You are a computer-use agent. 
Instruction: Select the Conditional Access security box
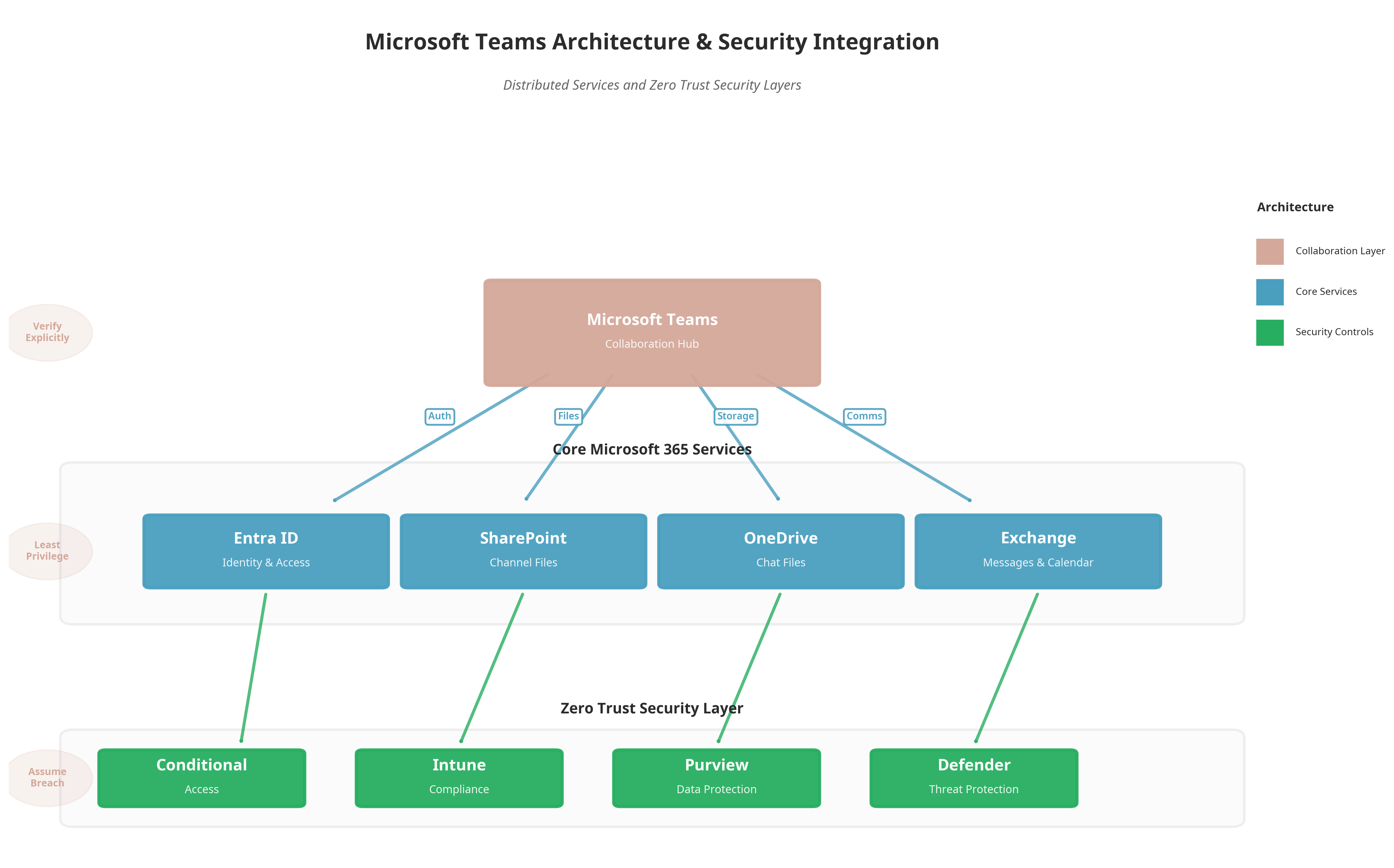tap(201, 778)
